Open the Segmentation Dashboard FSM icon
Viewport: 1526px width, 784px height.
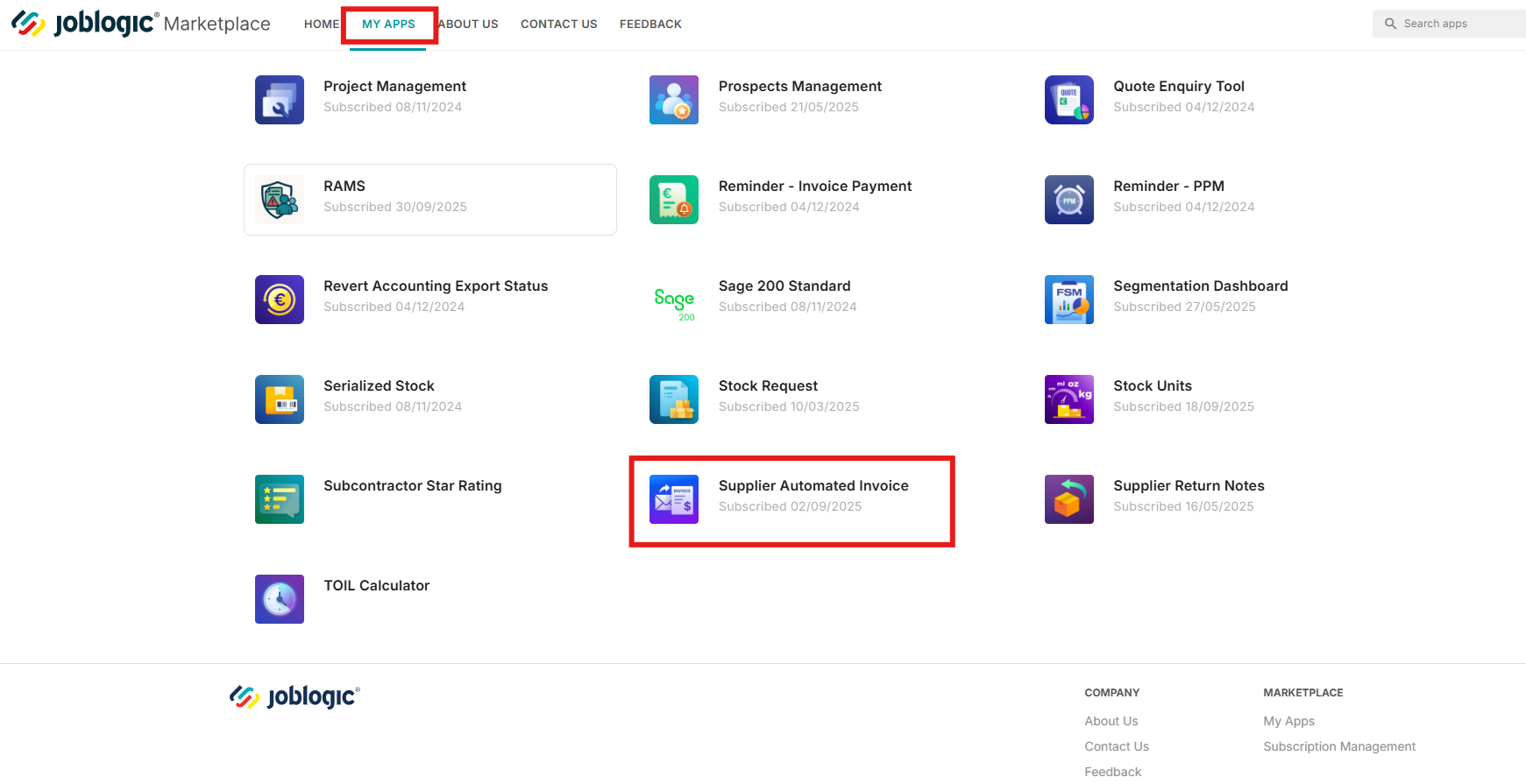point(1069,300)
